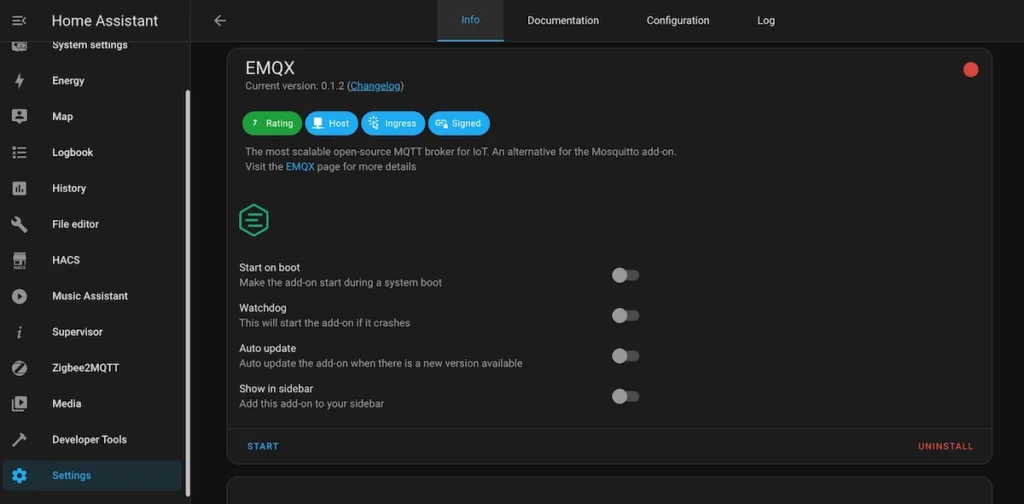
Task: Turn on the Watchdog toggle
Action: tap(625, 316)
